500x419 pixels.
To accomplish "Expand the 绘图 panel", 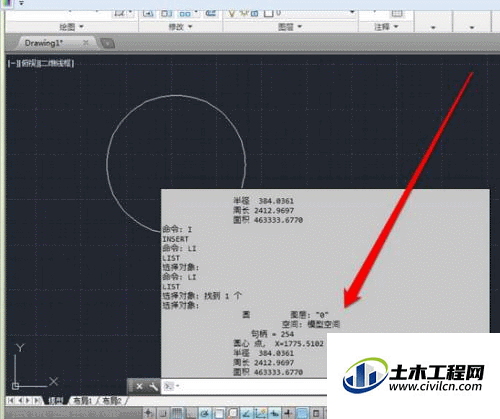I will (x=71, y=27).
